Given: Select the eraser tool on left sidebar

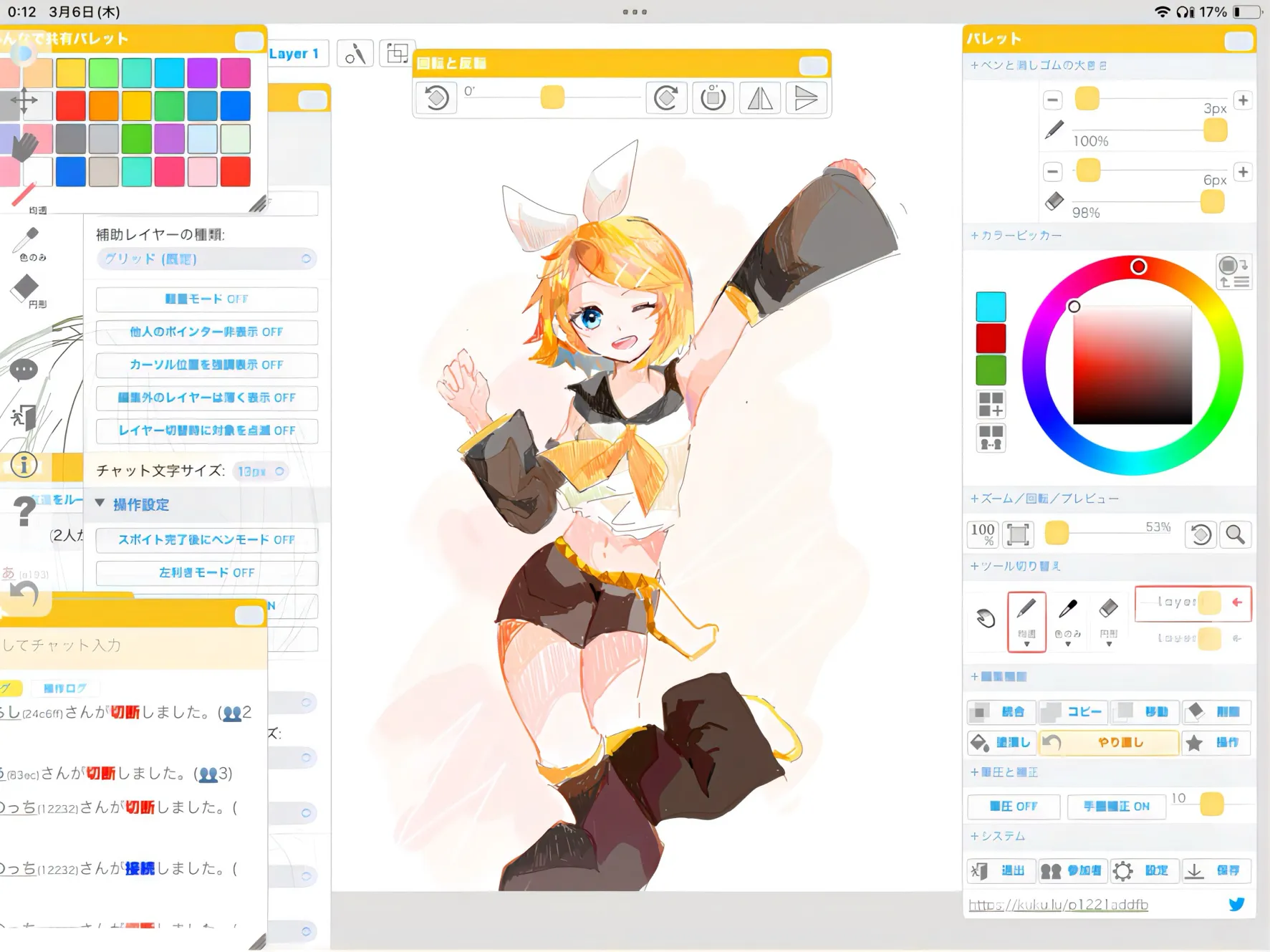Looking at the screenshot, I should coord(27,290).
